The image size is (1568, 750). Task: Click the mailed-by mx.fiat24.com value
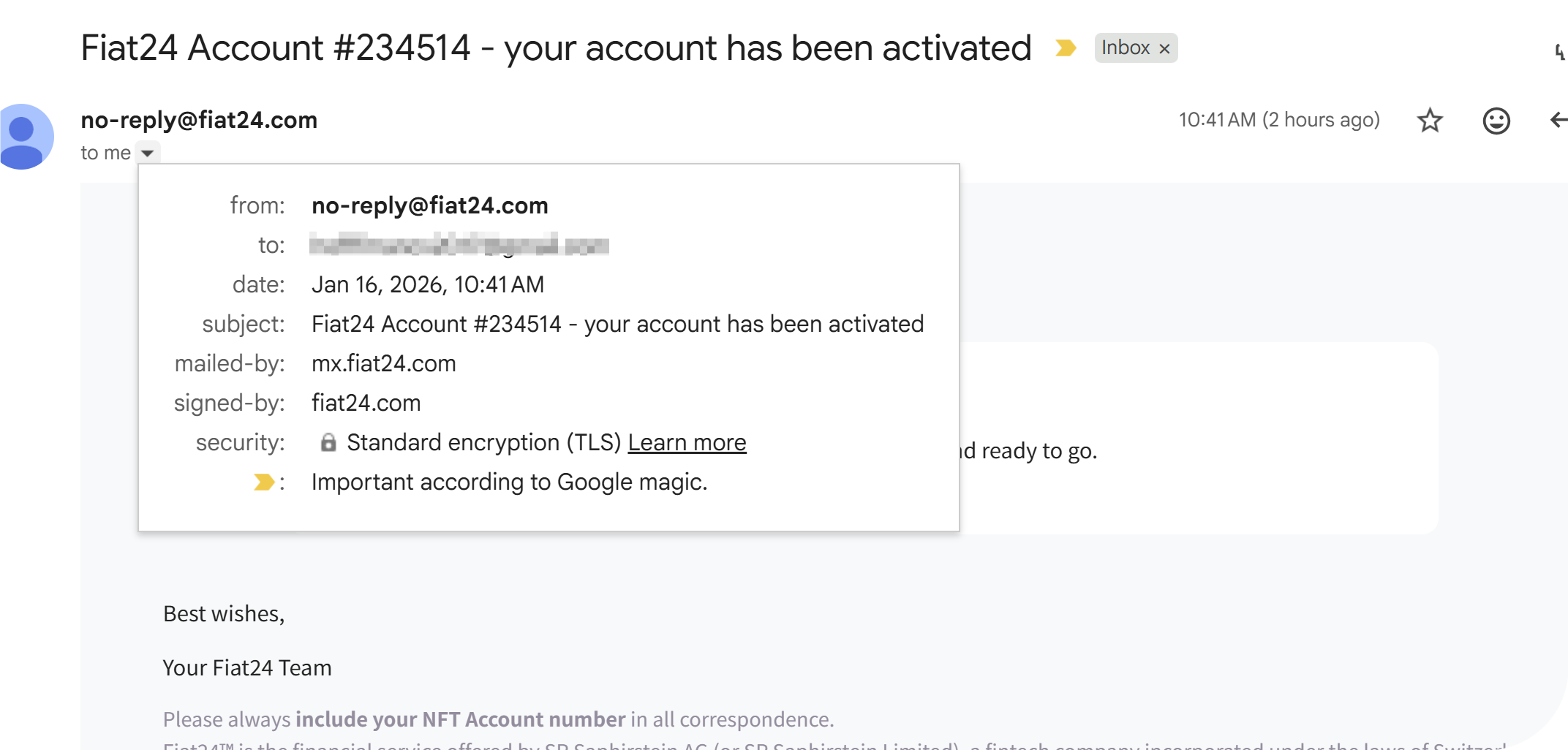coord(383,364)
